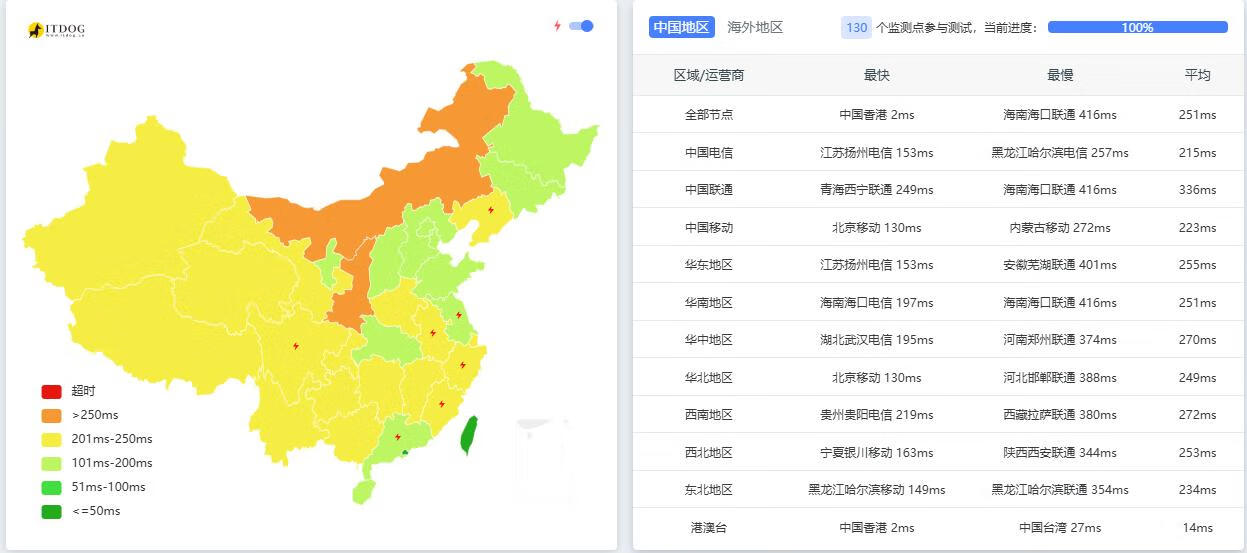This screenshot has height=553, width=1247.
Task: Select the dark green Taiwan region on map
Action: click(467, 435)
